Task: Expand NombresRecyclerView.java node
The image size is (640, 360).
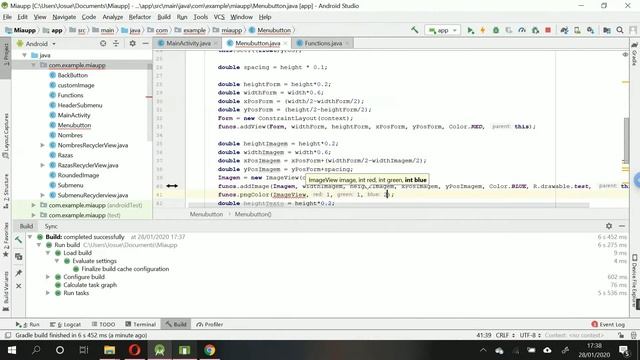Action: [42, 145]
